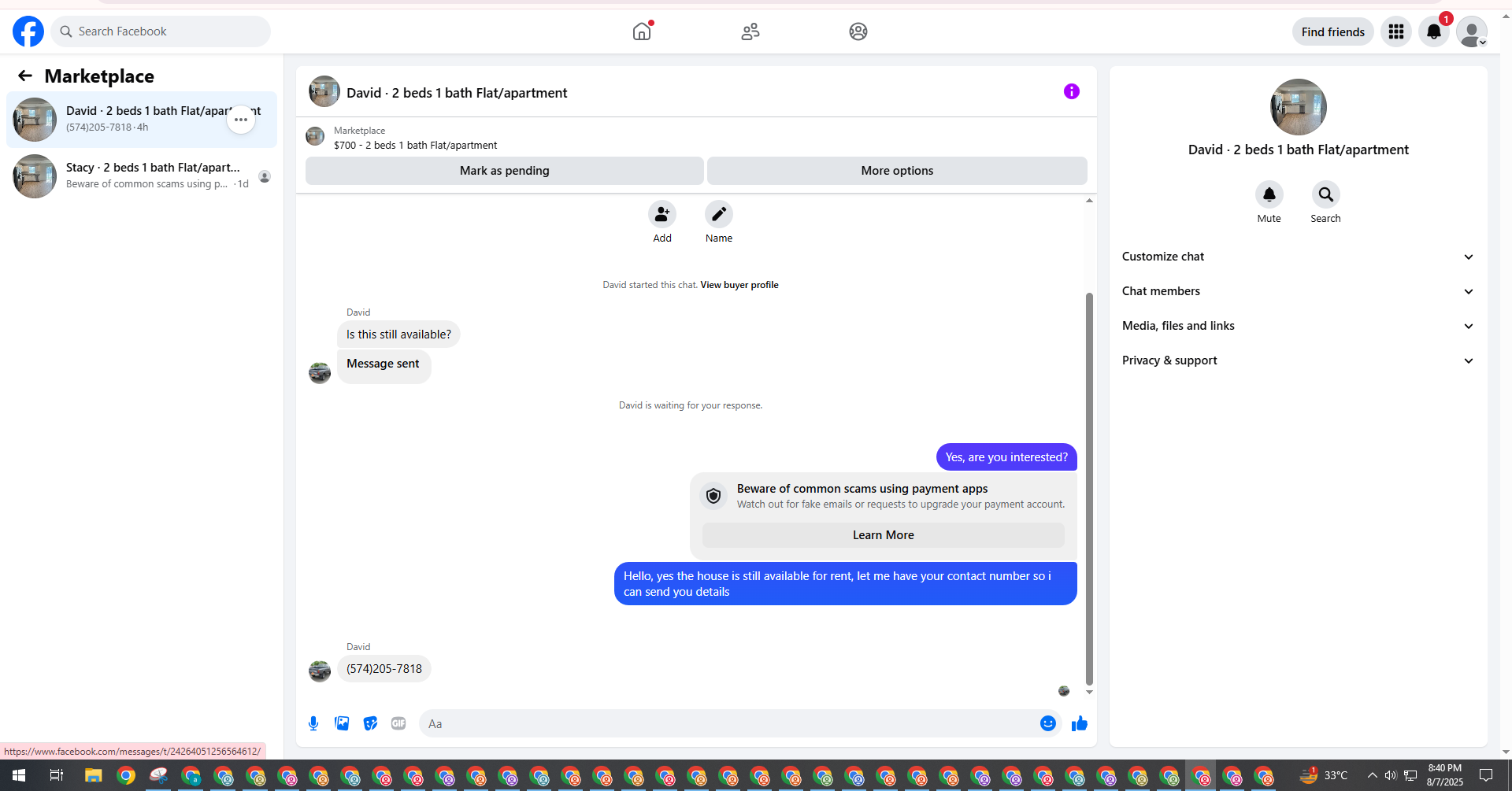
Task: Click the taskbar clock showing 8:40 PM
Action: tap(1445, 775)
